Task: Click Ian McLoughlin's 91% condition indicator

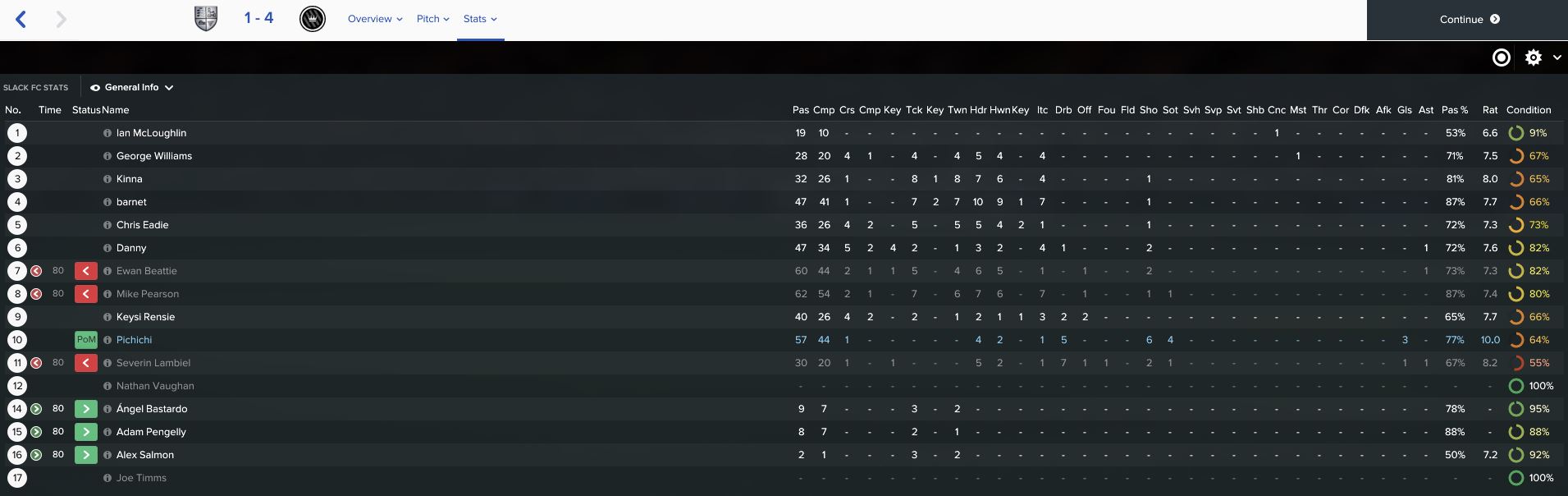Action: (1529, 133)
